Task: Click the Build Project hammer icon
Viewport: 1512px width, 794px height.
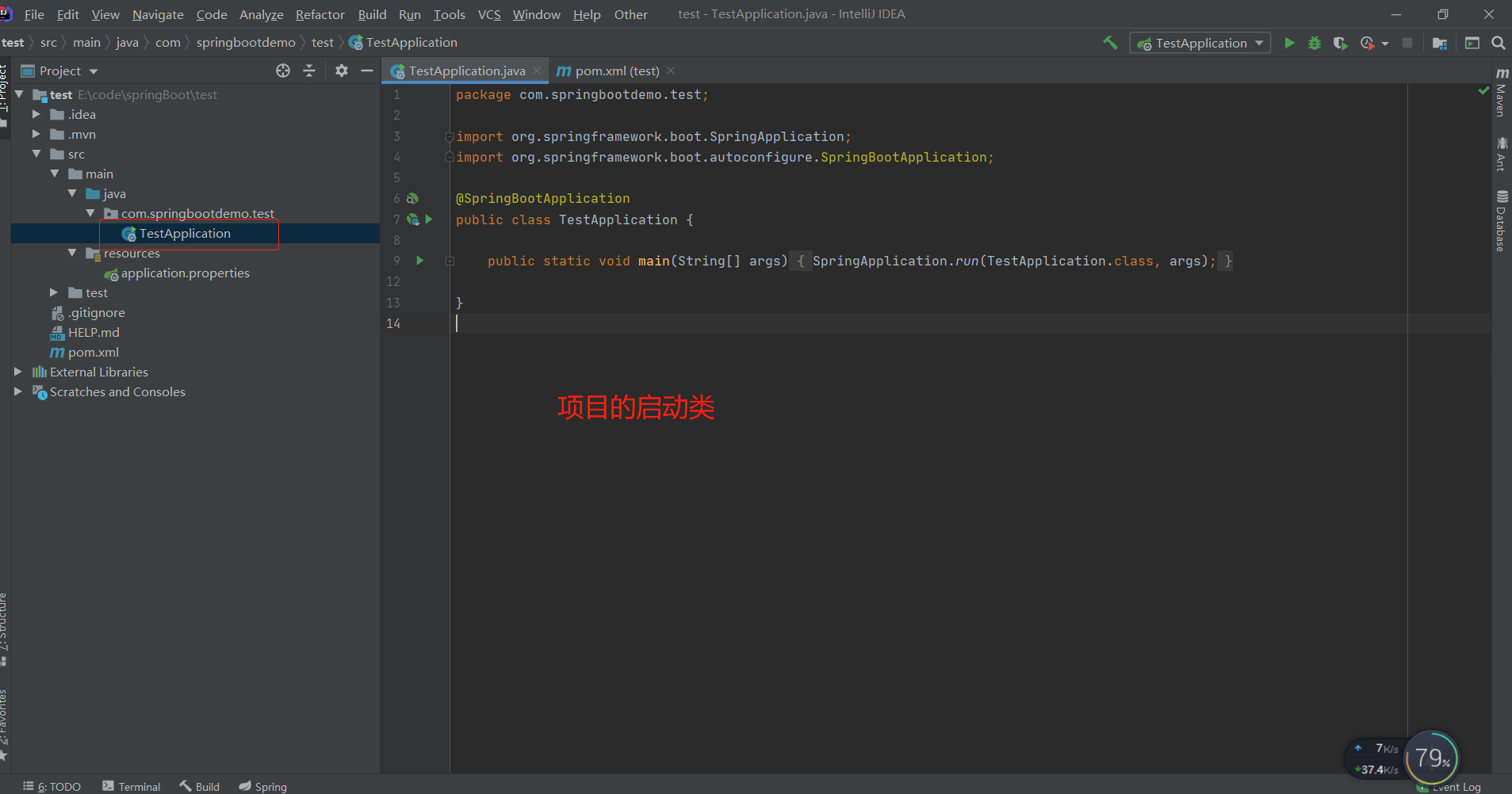Action: coord(1110,43)
